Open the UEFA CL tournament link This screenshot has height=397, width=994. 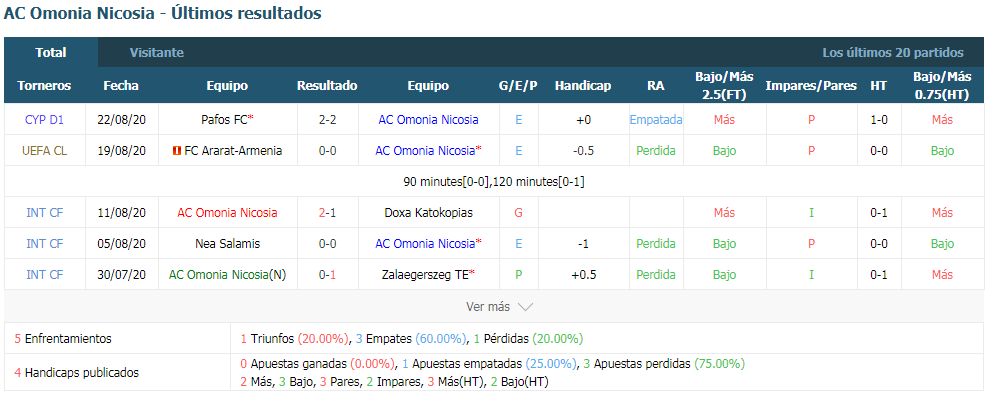click(x=44, y=151)
